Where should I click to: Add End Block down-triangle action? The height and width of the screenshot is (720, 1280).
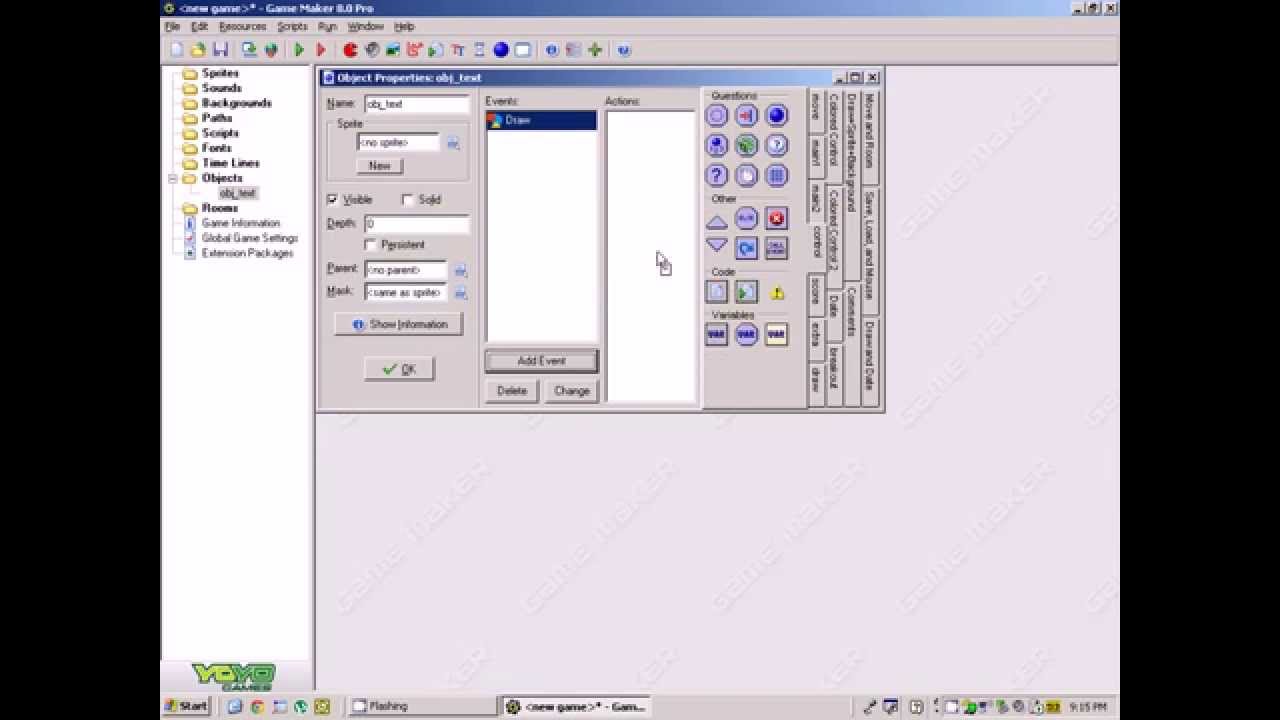pyautogui.click(x=717, y=246)
